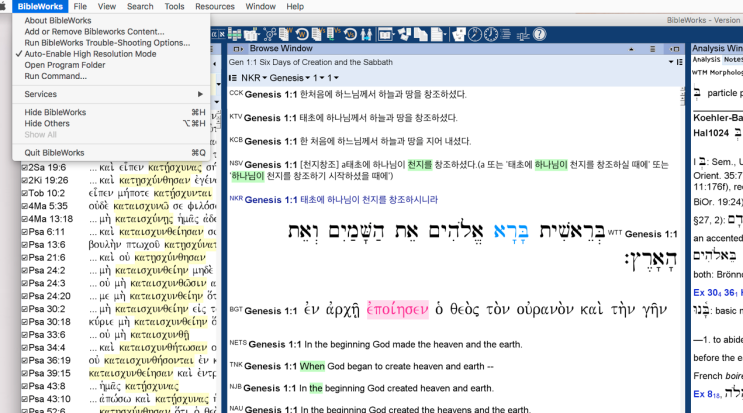This screenshot has width=743, height=413.
Task: Choose Quit BibleWorks
Action: [x=54, y=153]
